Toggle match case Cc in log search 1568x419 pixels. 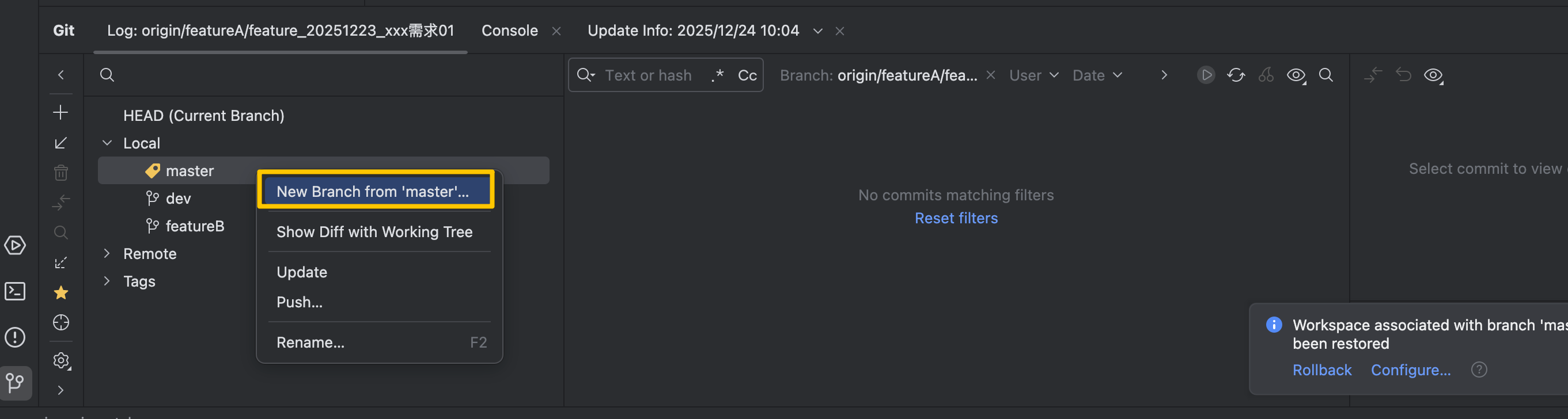(747, 75)
